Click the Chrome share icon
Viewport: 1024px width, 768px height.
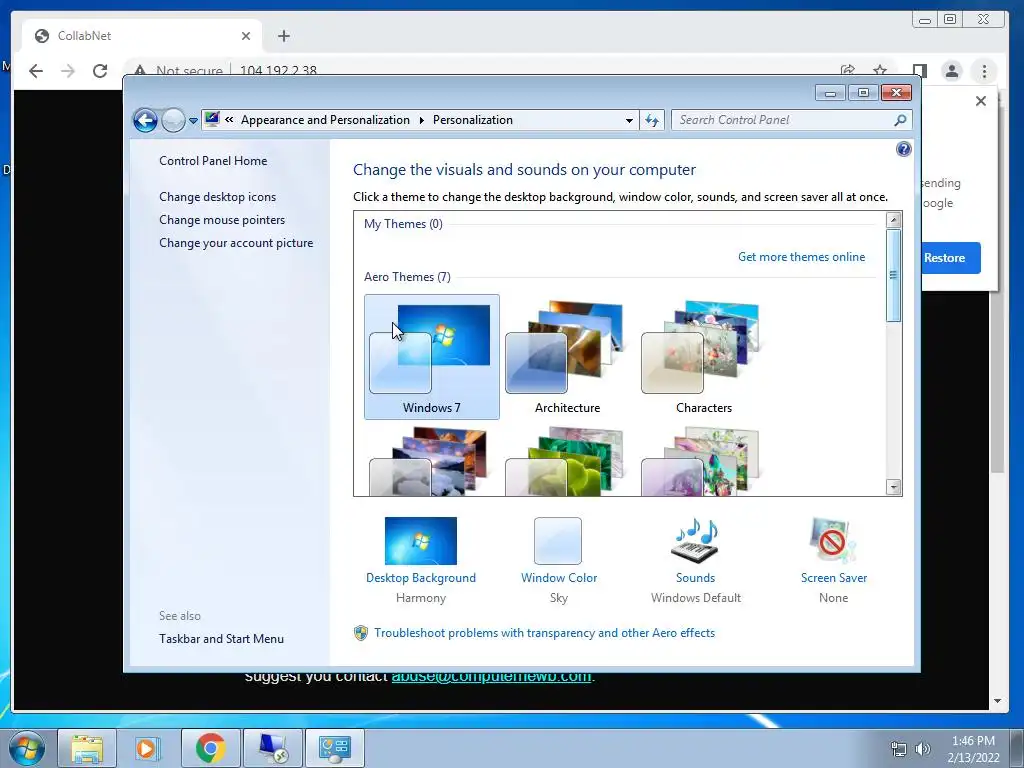point(848,70)
